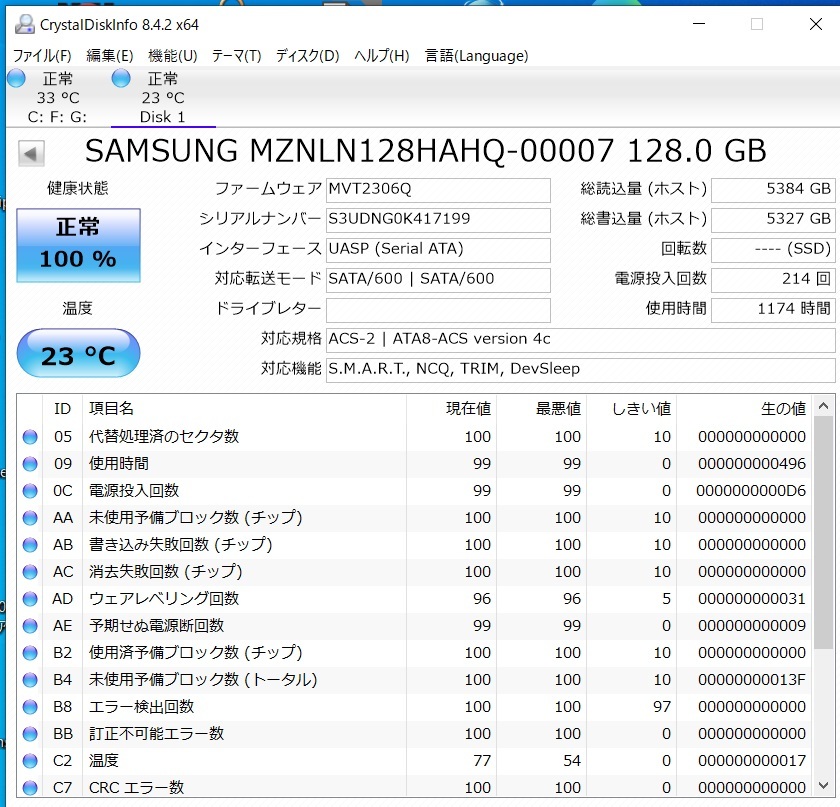
Task: Click the blue indicator next to ウェアレベリング回数
Action: pos(29,598)
